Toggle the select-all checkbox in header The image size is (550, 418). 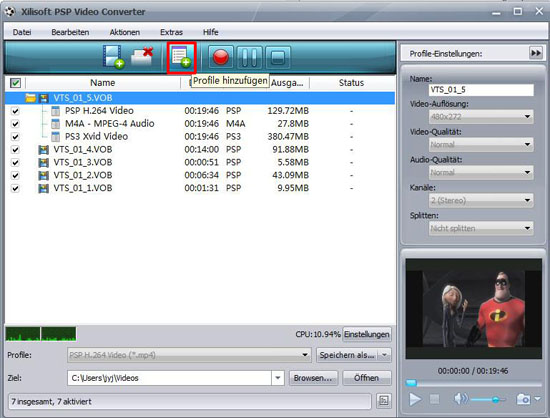(15, 83)
